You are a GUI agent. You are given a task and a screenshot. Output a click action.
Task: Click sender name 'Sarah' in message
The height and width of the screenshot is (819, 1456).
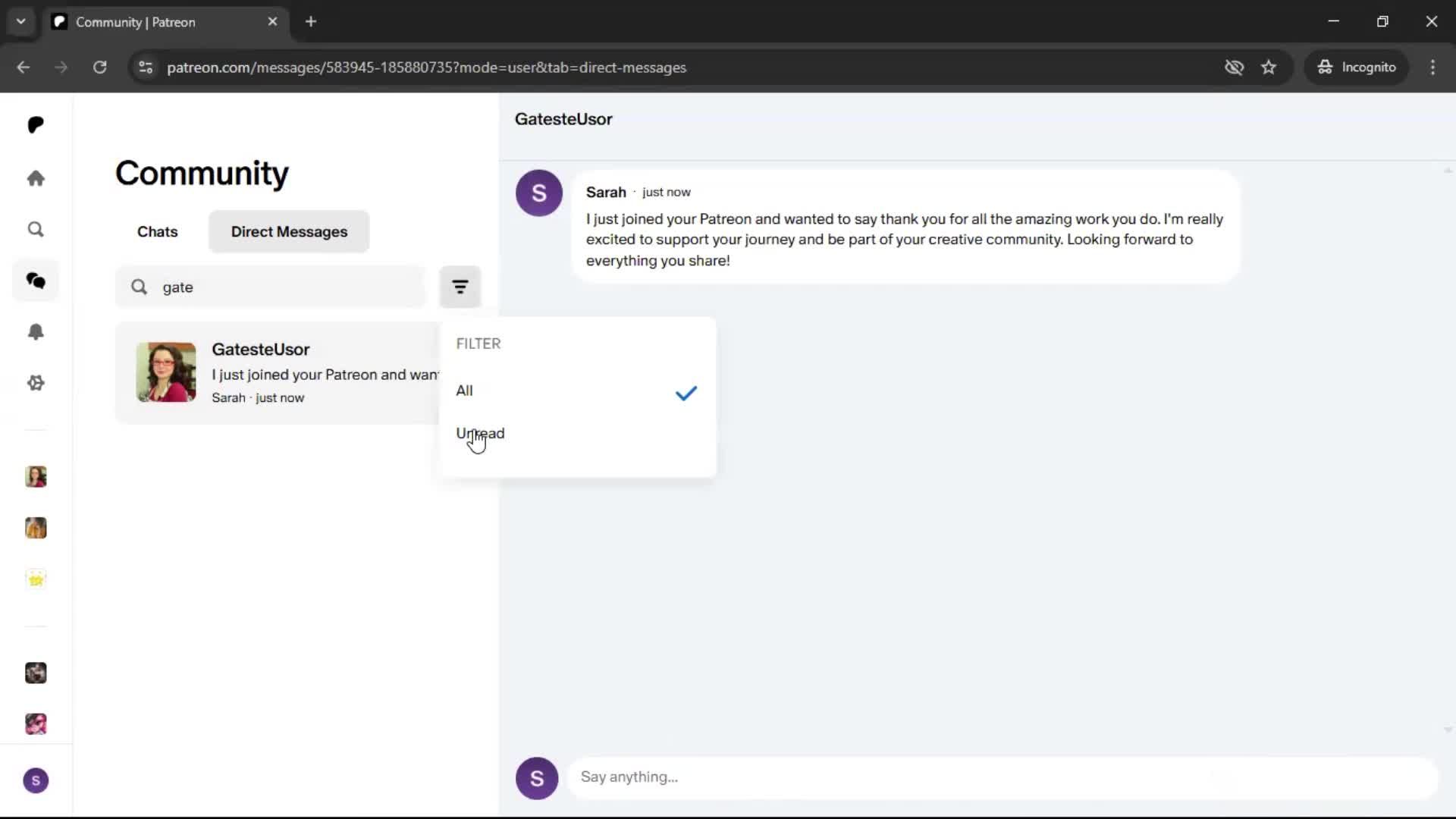pos(606,192)
